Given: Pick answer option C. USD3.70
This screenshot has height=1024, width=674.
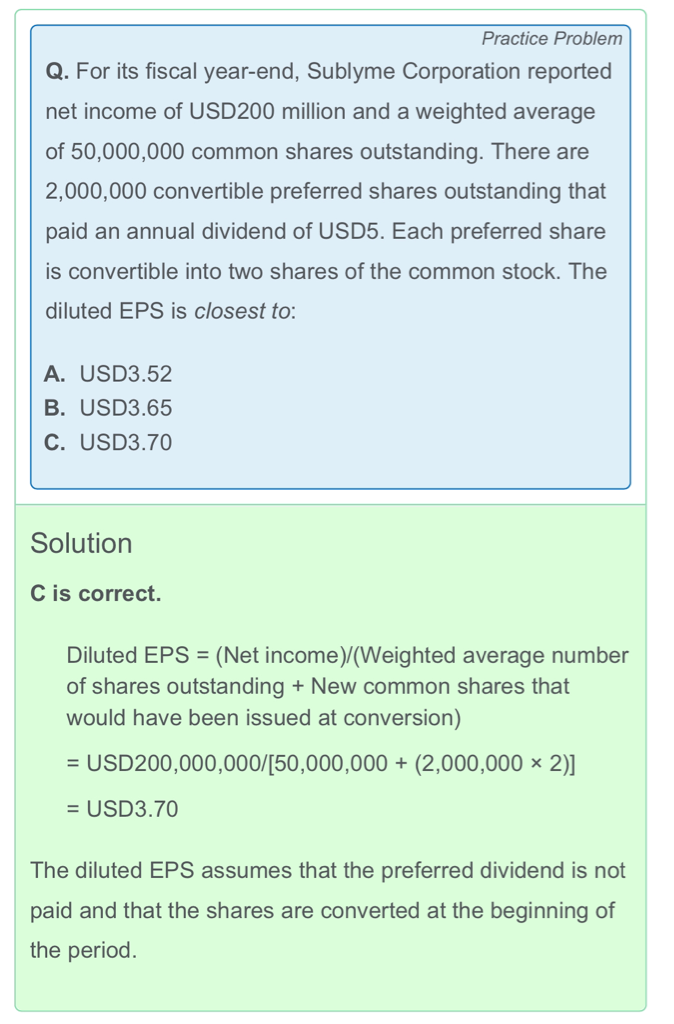Looking at the screenshot, I should pyautogui.click(x=109, y=443).
